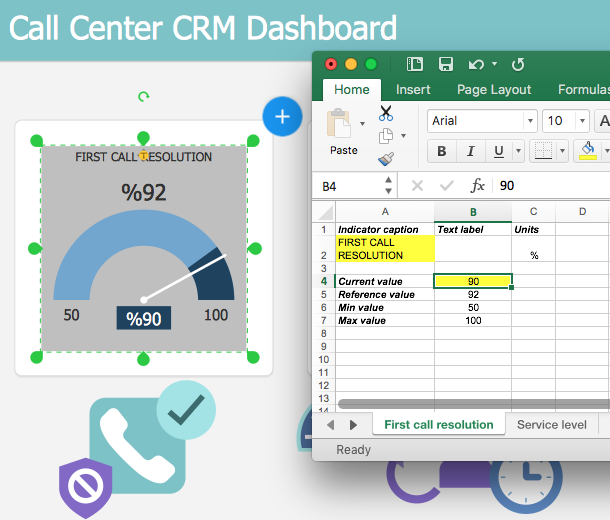The height and width of the screenshot is (520, 610).
Task: Select column C header
Action: (x=533, y=212)
